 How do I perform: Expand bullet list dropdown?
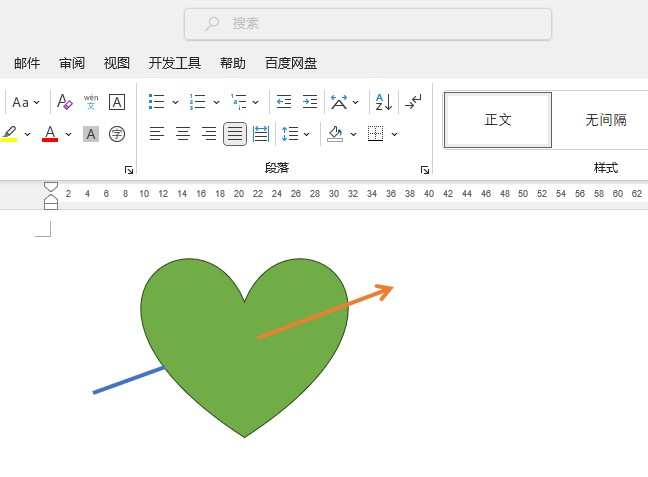[x=175, y=102]
